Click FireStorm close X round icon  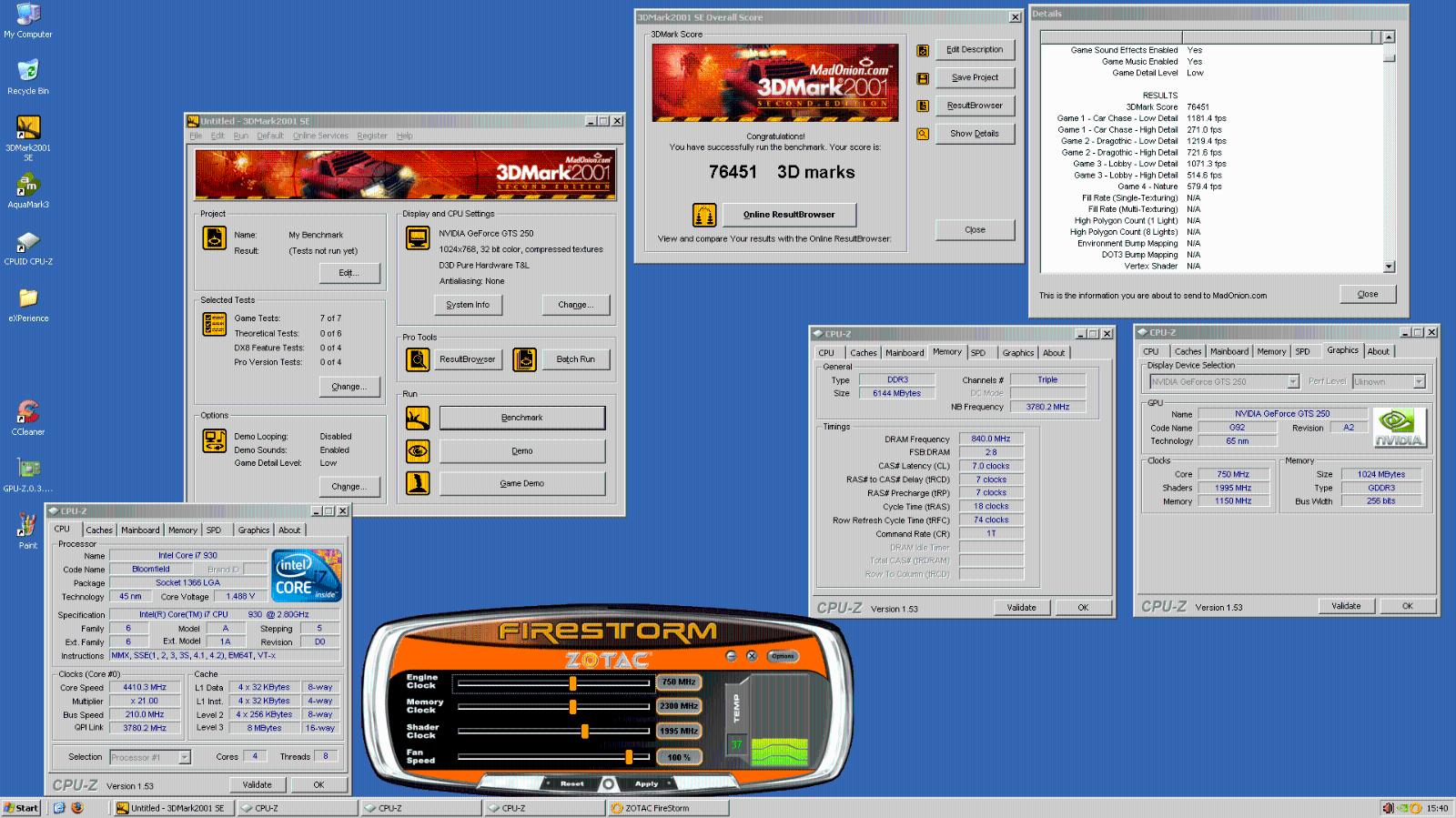[x=752, y=655]
